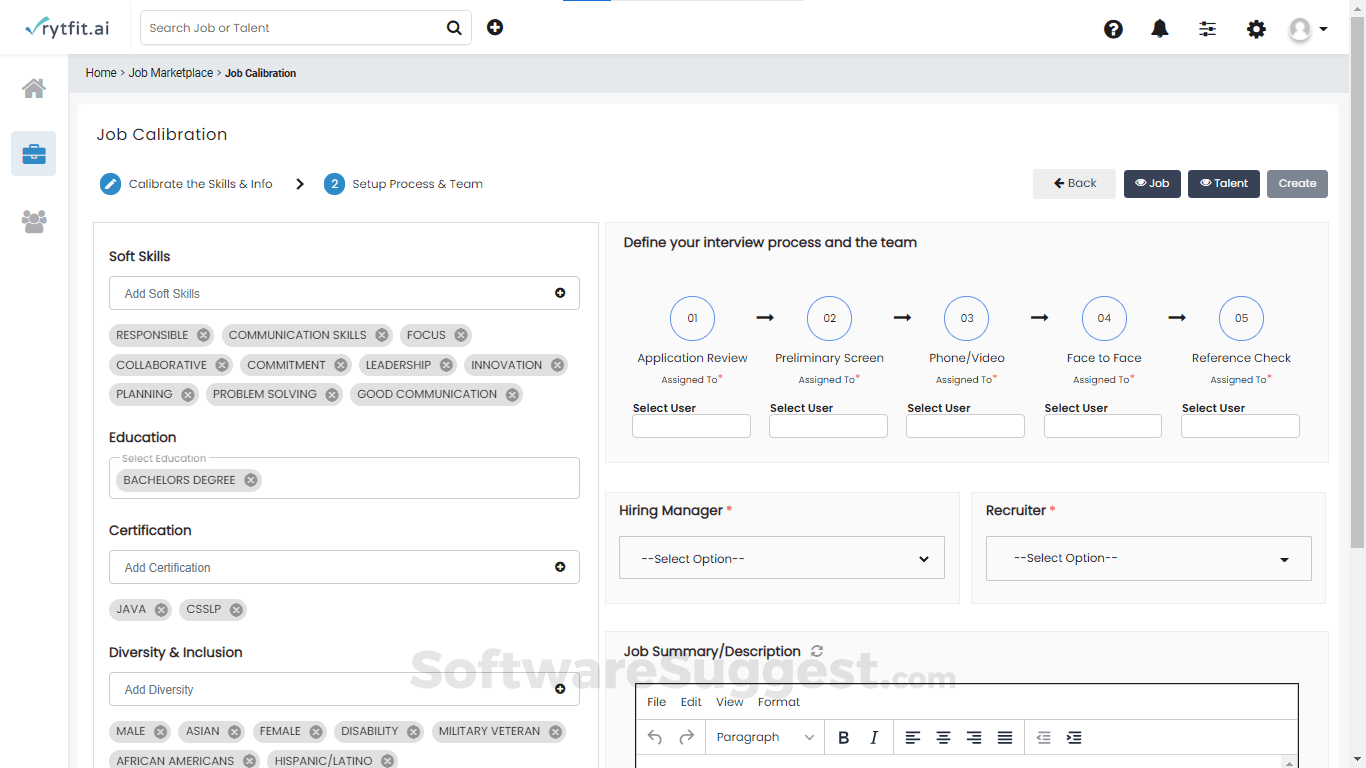Select the briefcase jobs sidebar icon
The height and width of the screenshot is (768, 1366).
pyautogui.click(x=34, y=153)
